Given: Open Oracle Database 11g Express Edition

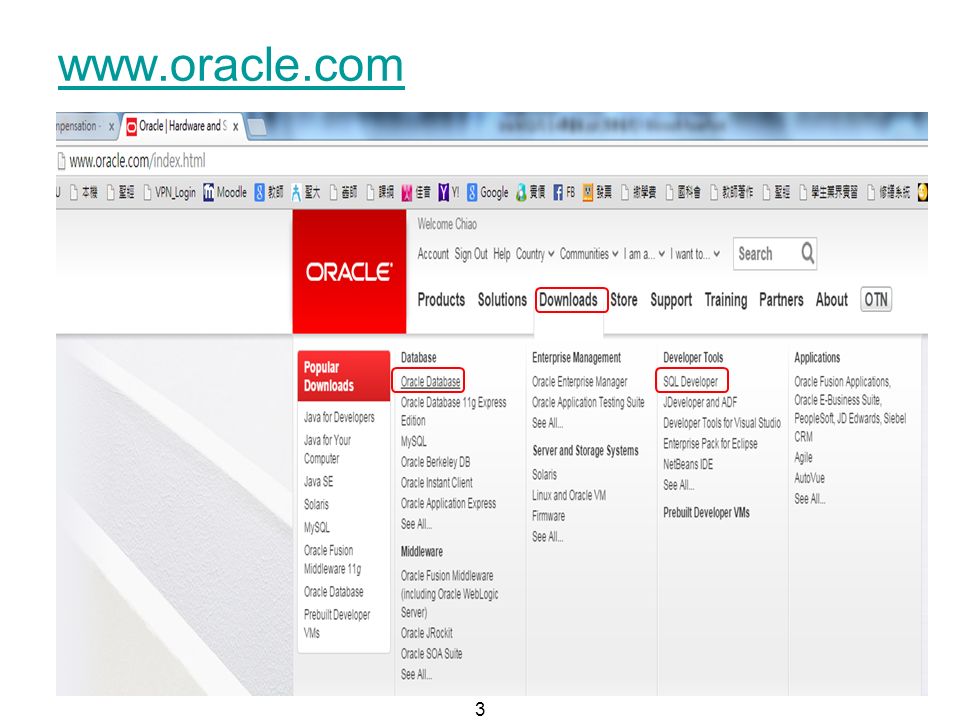Looking at the screenshot, I should click(453, 411).
